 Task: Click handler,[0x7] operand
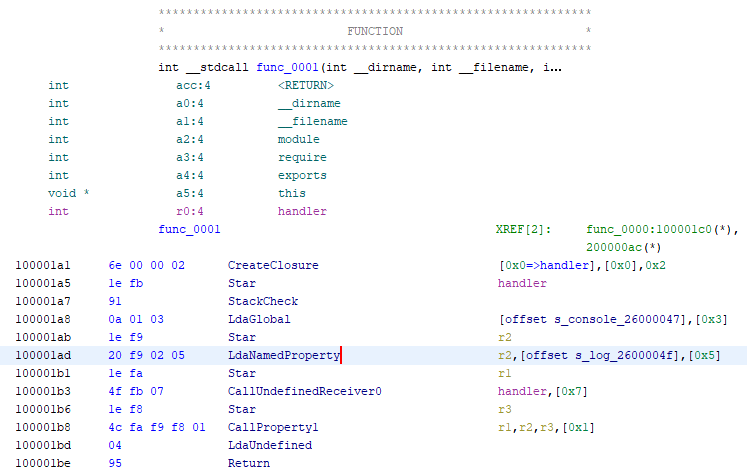click(x=543, y=391)
